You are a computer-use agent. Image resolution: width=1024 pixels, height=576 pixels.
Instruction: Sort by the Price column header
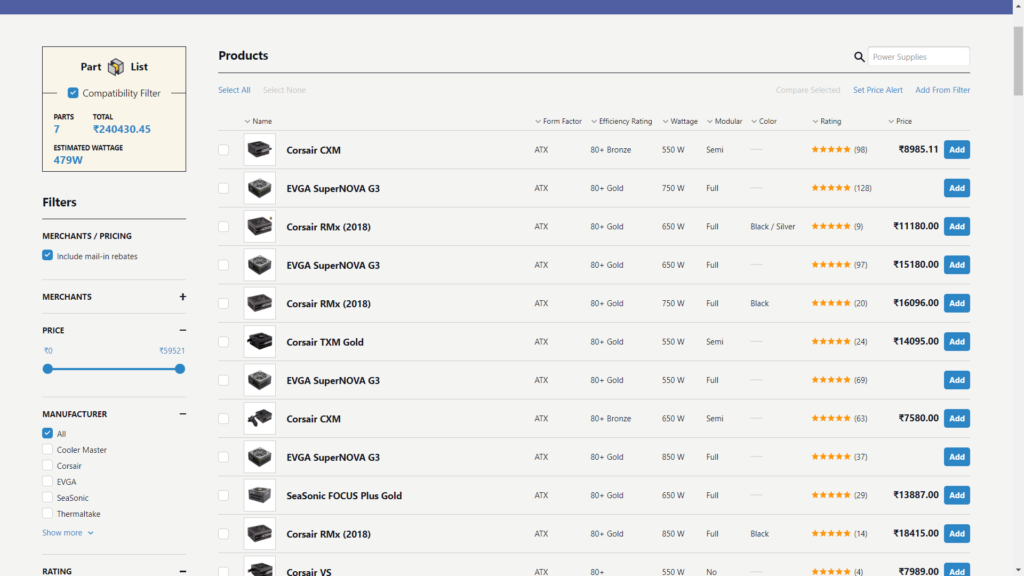(900, 121)
